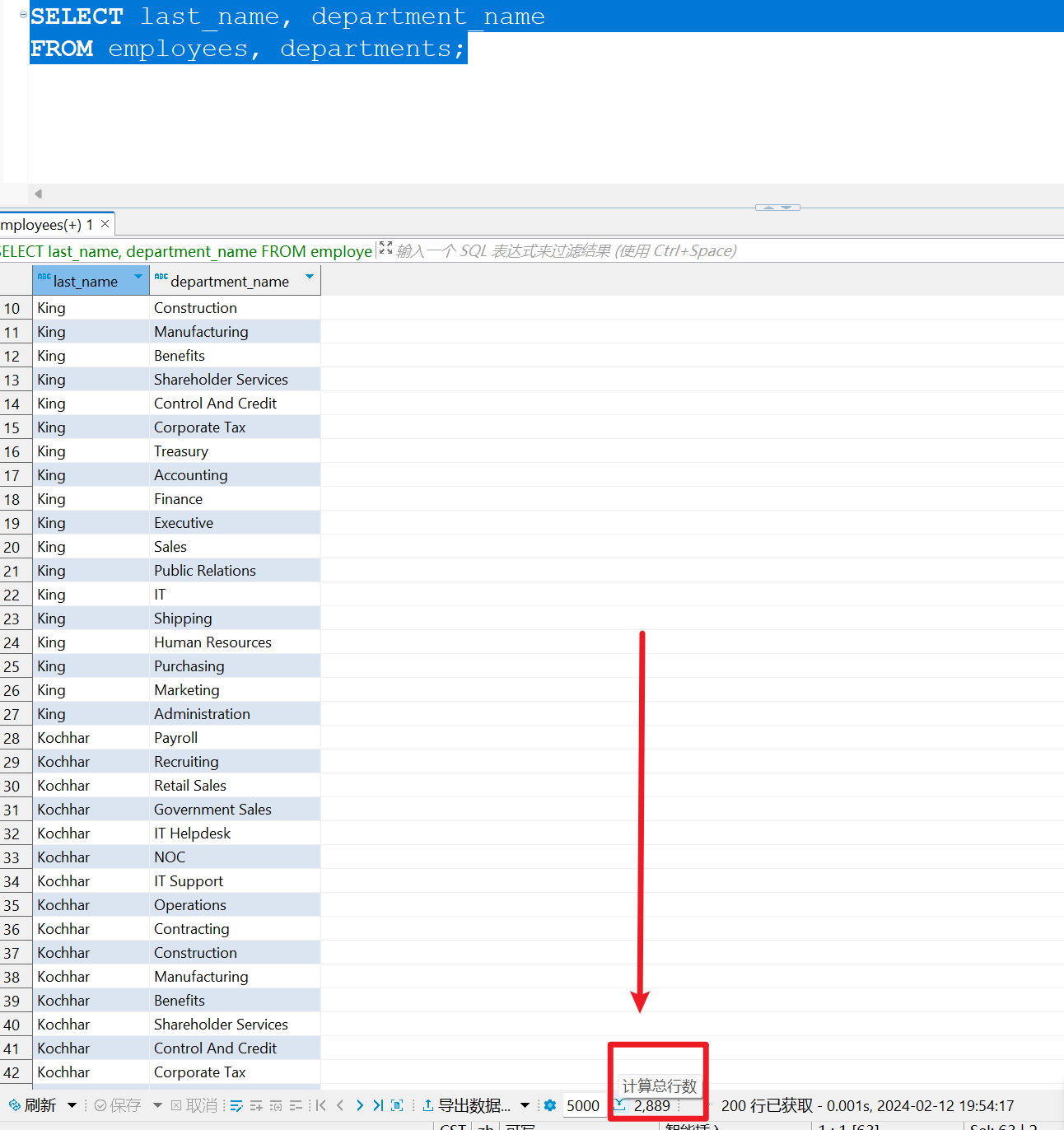This screenshot has height=1130, width=1064.
Task: Go to the previous row
Action: tap(340, 1105)
